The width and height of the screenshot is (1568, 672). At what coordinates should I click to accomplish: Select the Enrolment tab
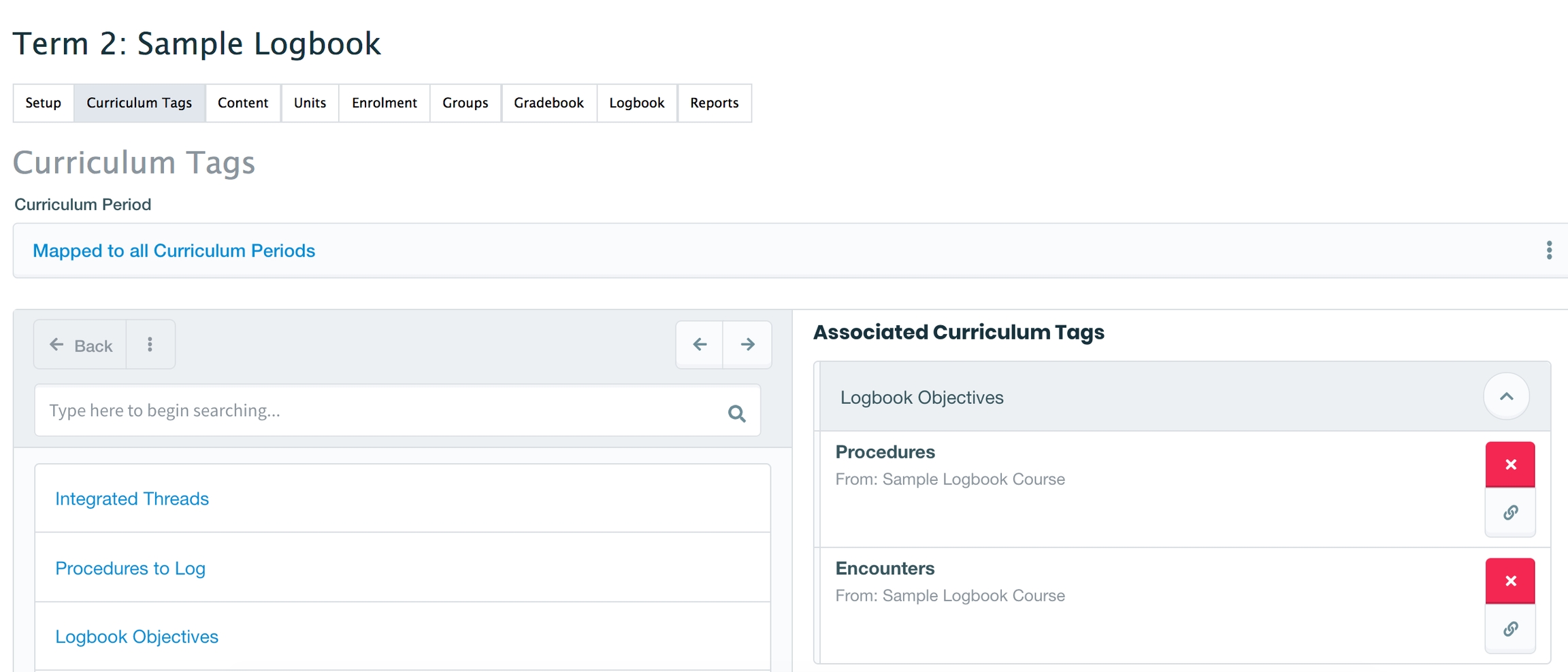pos(384,103)
